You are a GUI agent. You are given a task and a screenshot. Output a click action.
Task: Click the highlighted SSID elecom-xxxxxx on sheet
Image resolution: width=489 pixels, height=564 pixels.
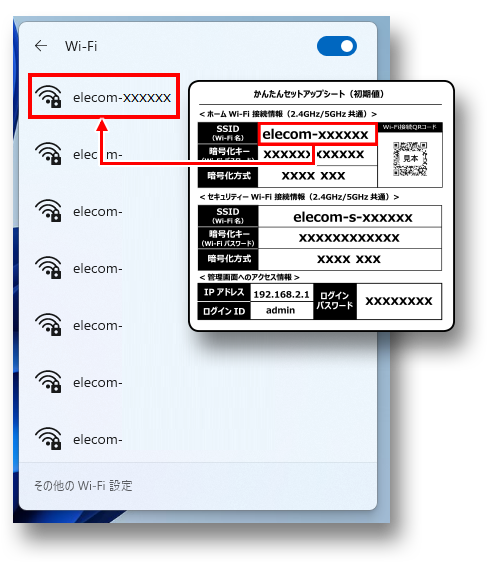[317, 134]
